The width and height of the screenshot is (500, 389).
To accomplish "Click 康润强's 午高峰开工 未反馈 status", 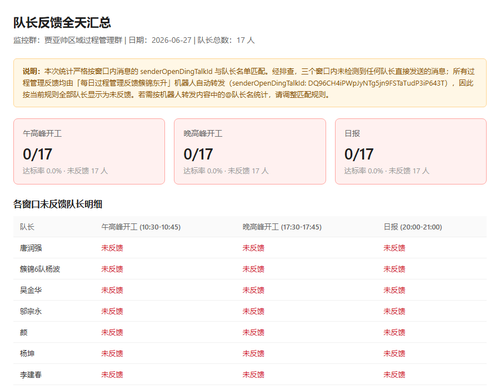I will [112, 248].
